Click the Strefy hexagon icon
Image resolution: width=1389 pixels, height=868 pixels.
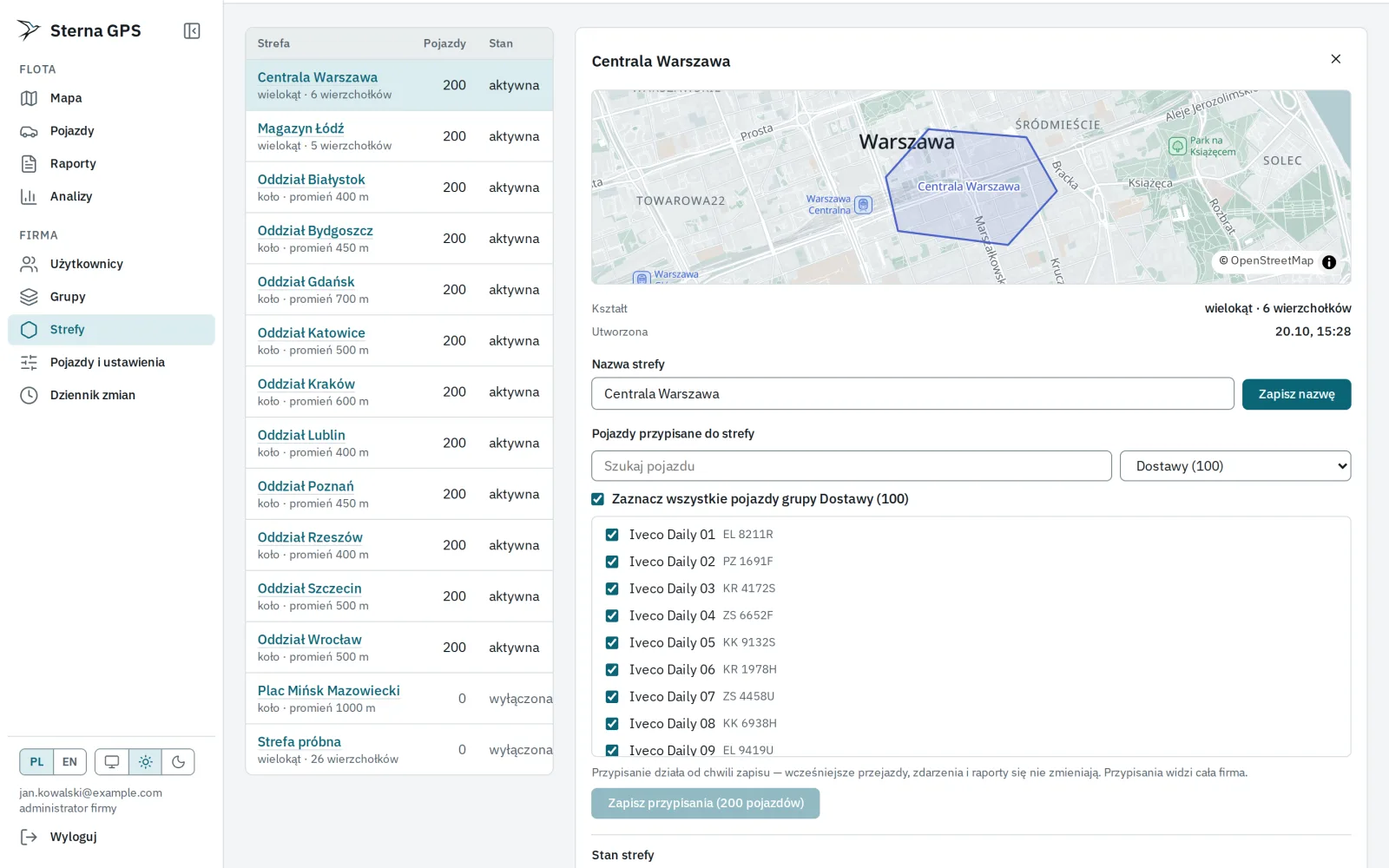coord(30,330)
